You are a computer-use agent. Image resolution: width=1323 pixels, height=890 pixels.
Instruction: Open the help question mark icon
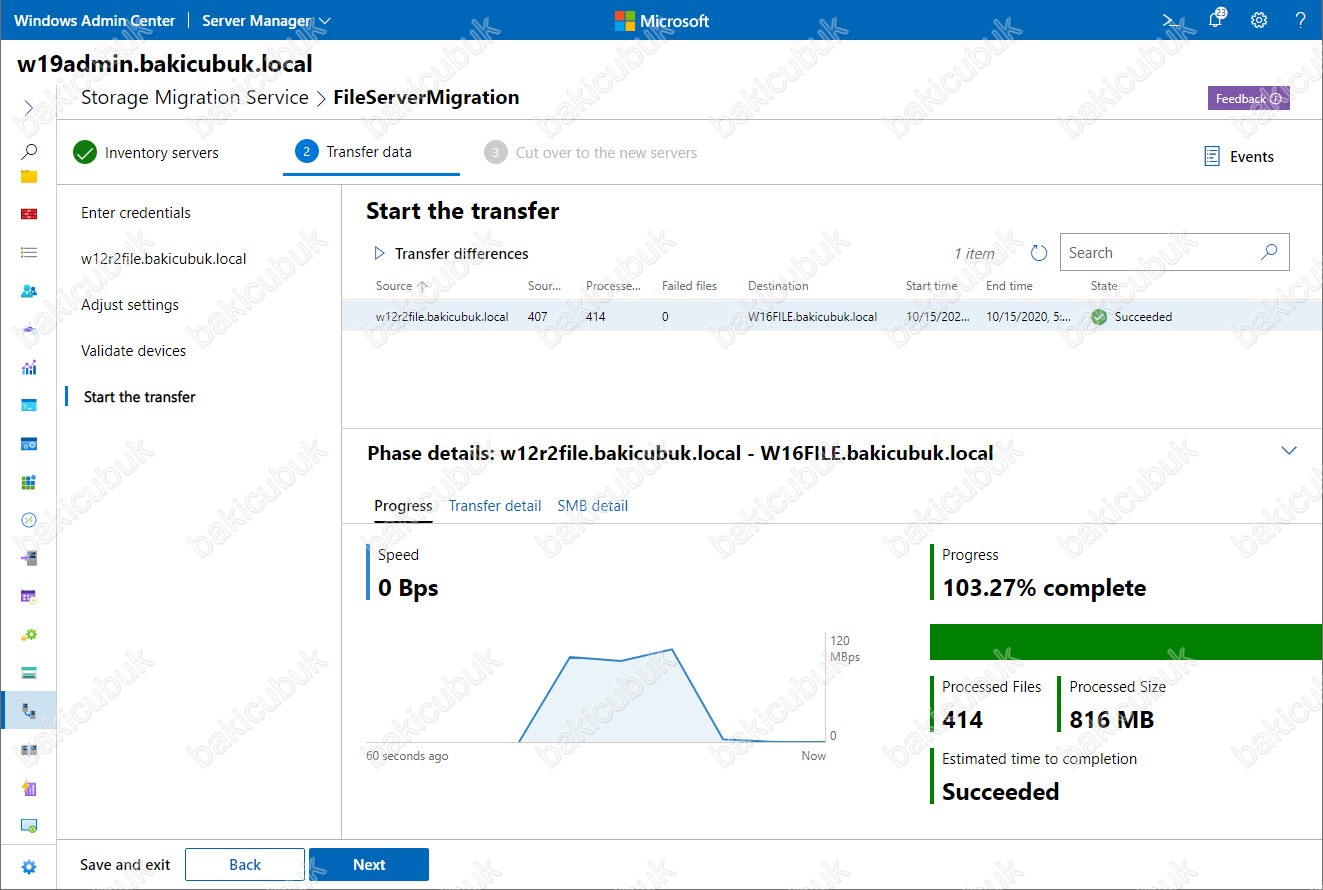(x=1301, y=20)
